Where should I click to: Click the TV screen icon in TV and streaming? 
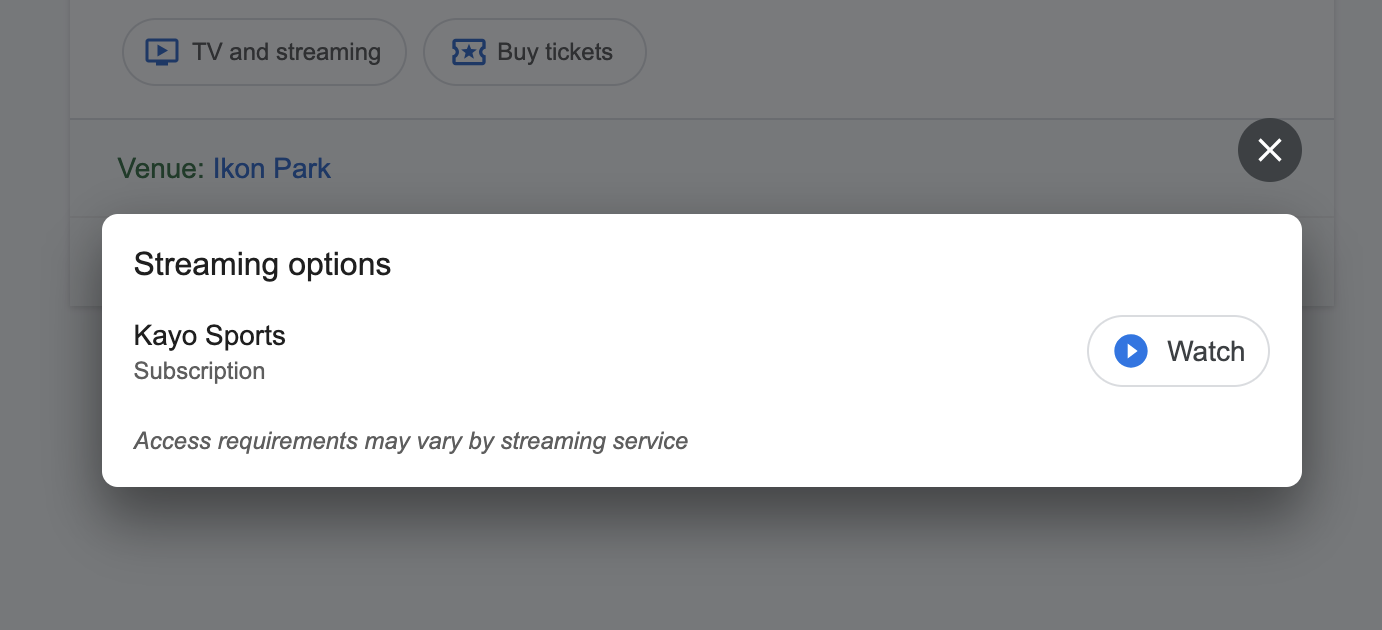161,52
